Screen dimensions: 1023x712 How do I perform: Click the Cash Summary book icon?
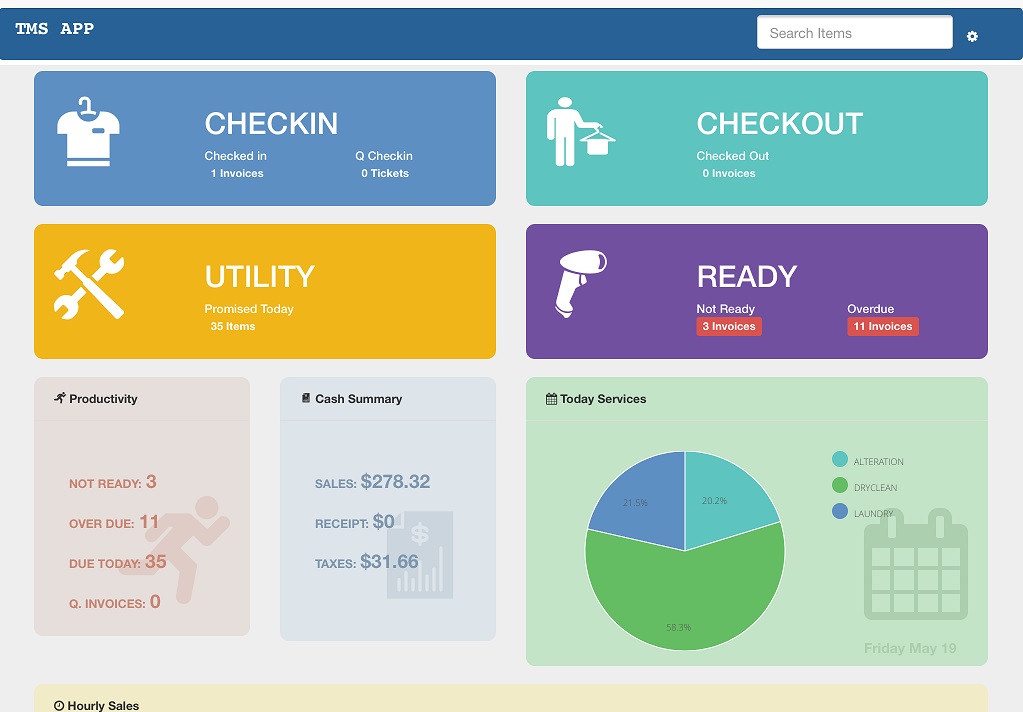[x=306, y=398]
